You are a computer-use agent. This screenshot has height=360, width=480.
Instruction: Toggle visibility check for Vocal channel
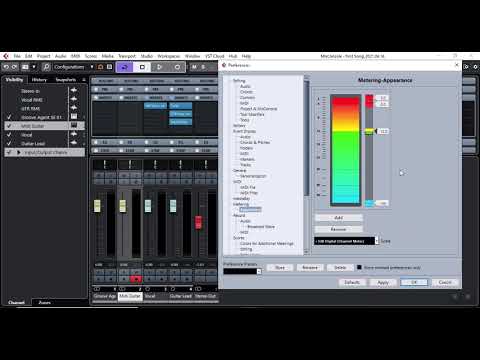9,135
